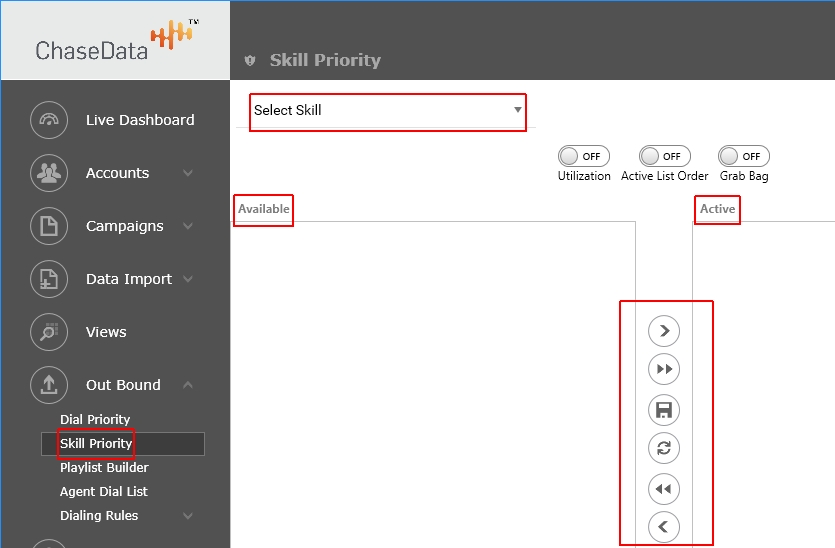
Task: Move selected item to Active with single right arrow
Action: click(x=664, y=331)
